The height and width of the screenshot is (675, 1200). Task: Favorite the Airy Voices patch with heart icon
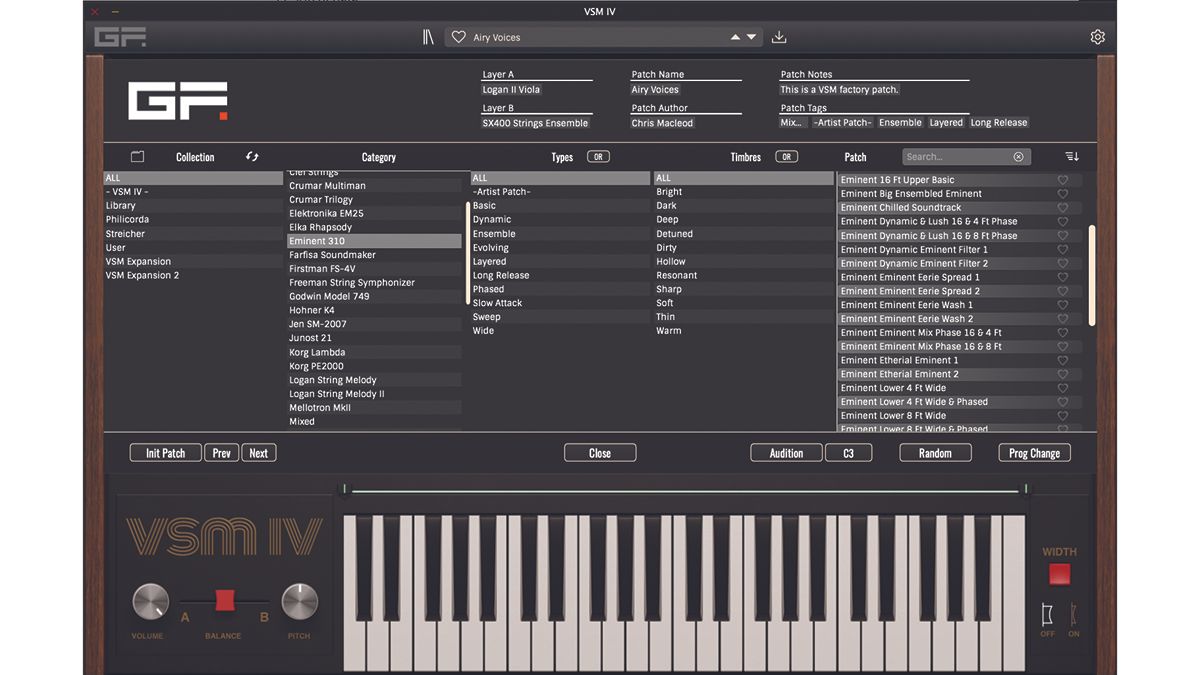tap(458, 37)
